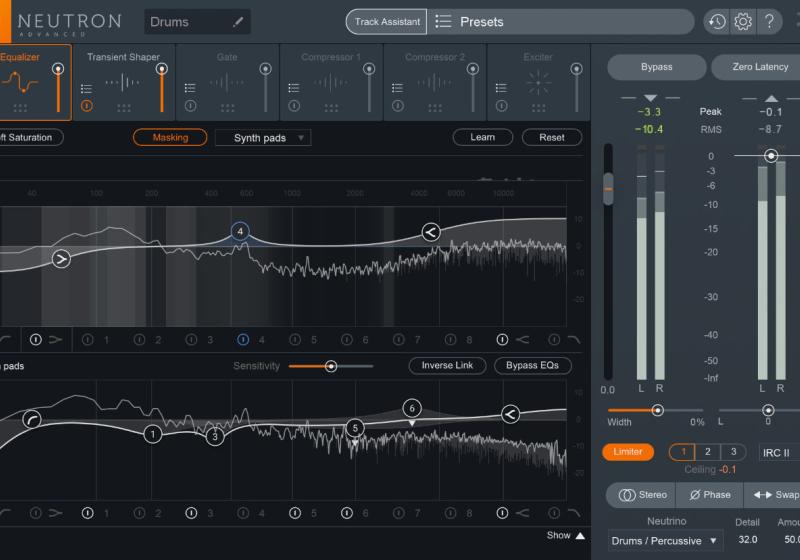Open settings via the gear icon
Viewport: 800px width, 560px height.
click(743, 22)
